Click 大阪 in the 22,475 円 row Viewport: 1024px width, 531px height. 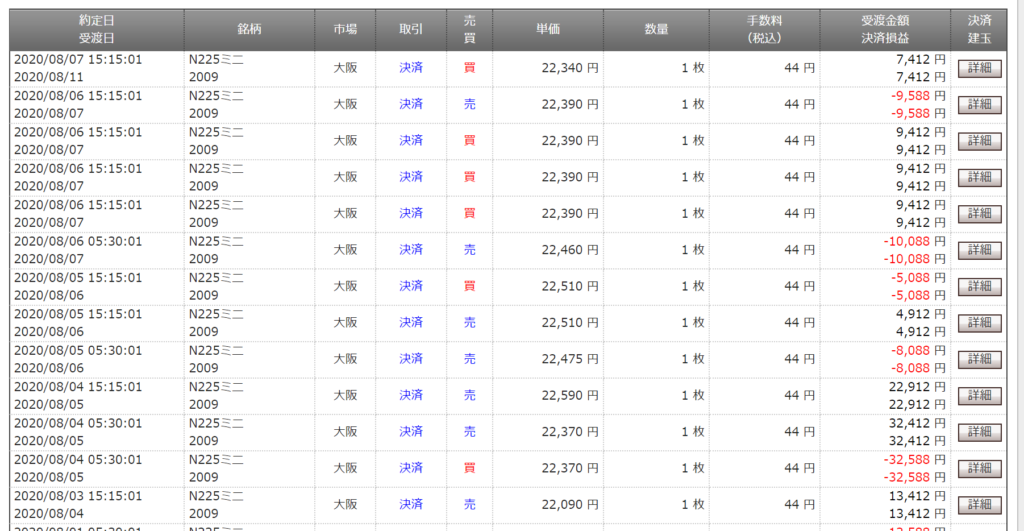345,359
